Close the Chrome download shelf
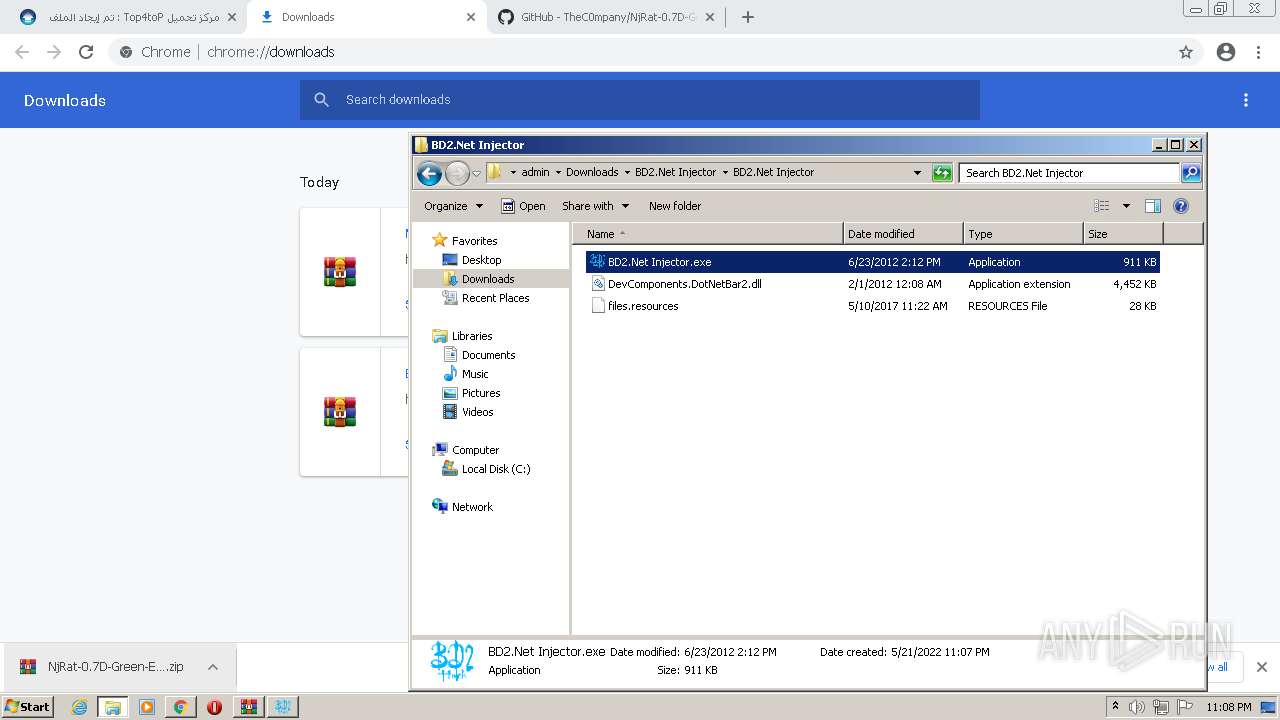1280x720 pixels. (1262, 667)
